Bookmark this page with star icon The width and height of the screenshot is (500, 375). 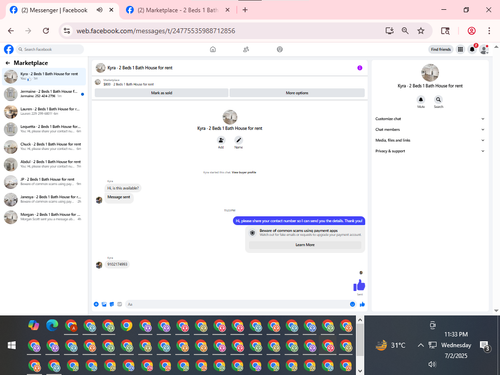coord(421,31)
